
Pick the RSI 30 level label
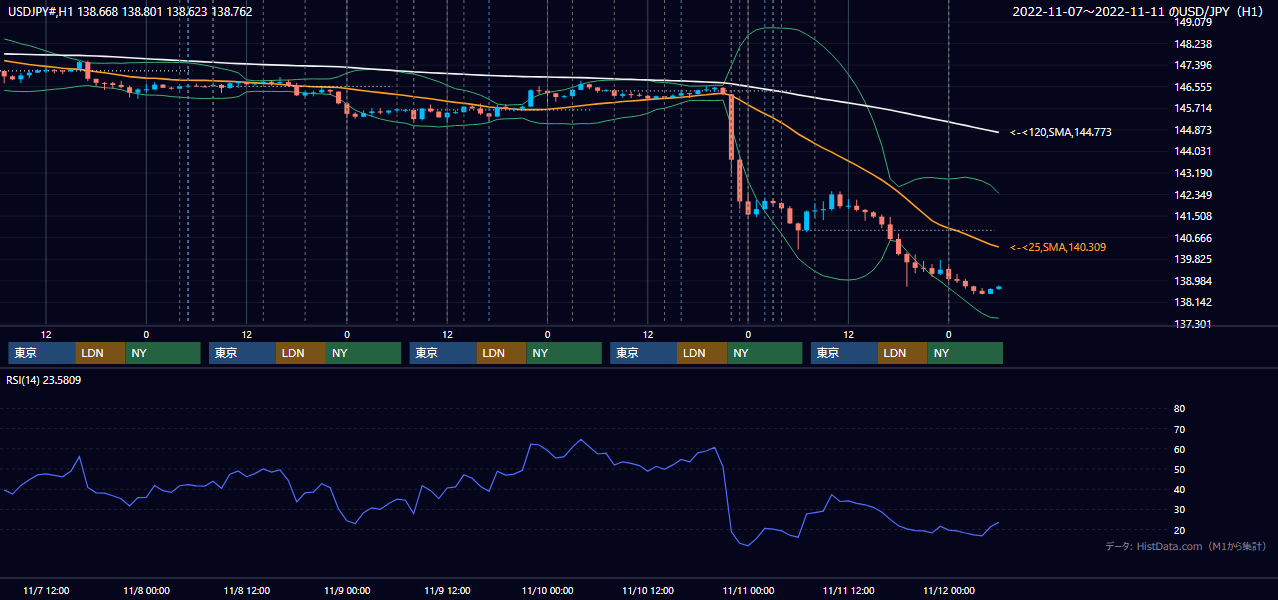1179,510
